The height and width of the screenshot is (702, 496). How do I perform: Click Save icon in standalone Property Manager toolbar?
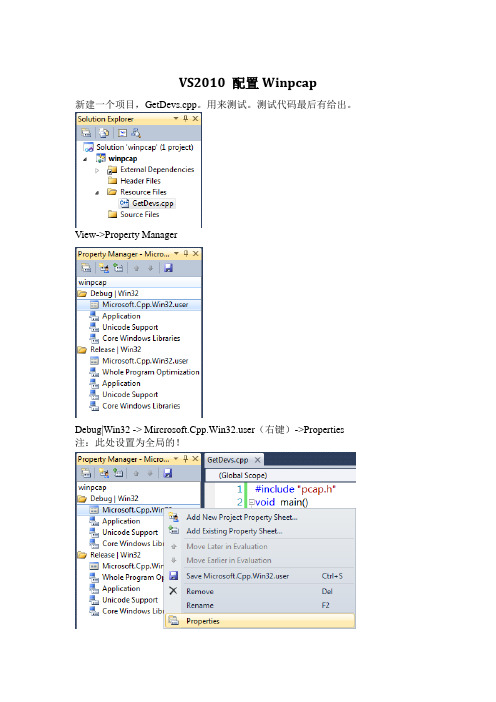click(x=168, y=268)
